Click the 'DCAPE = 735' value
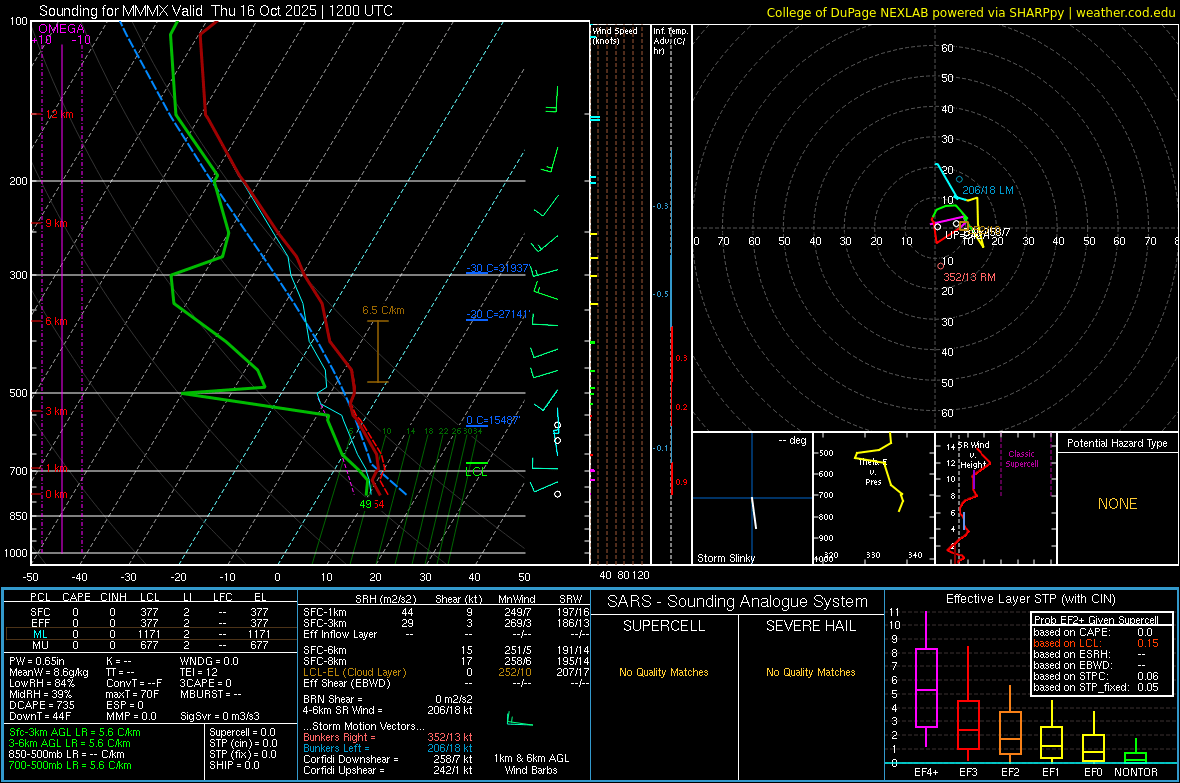The image size is (1180, 783). pos(40,705)
